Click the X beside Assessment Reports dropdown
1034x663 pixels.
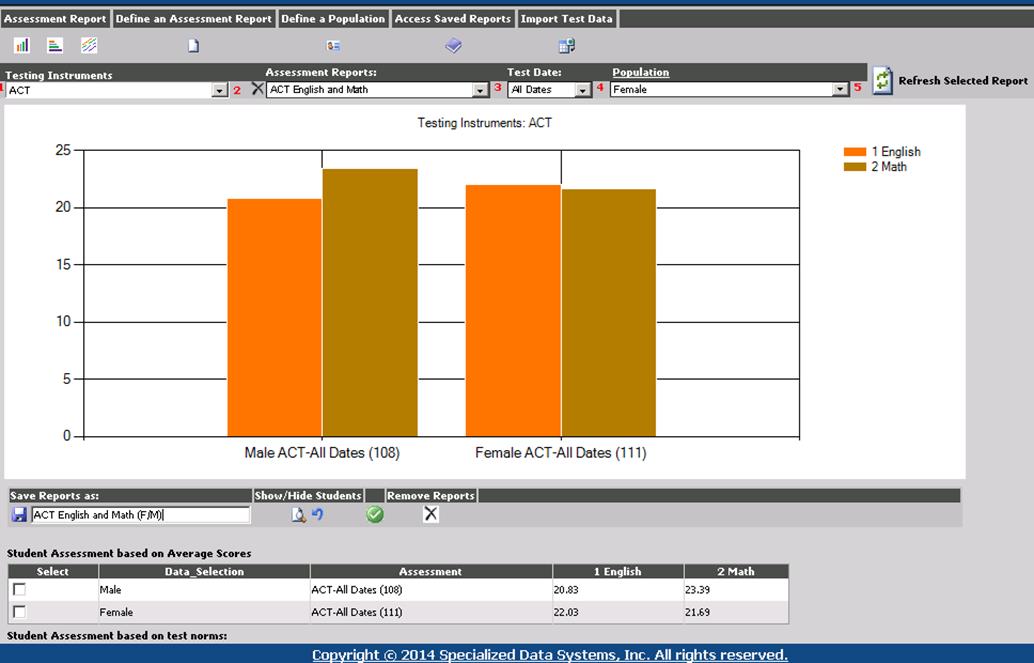pos(257,89)
